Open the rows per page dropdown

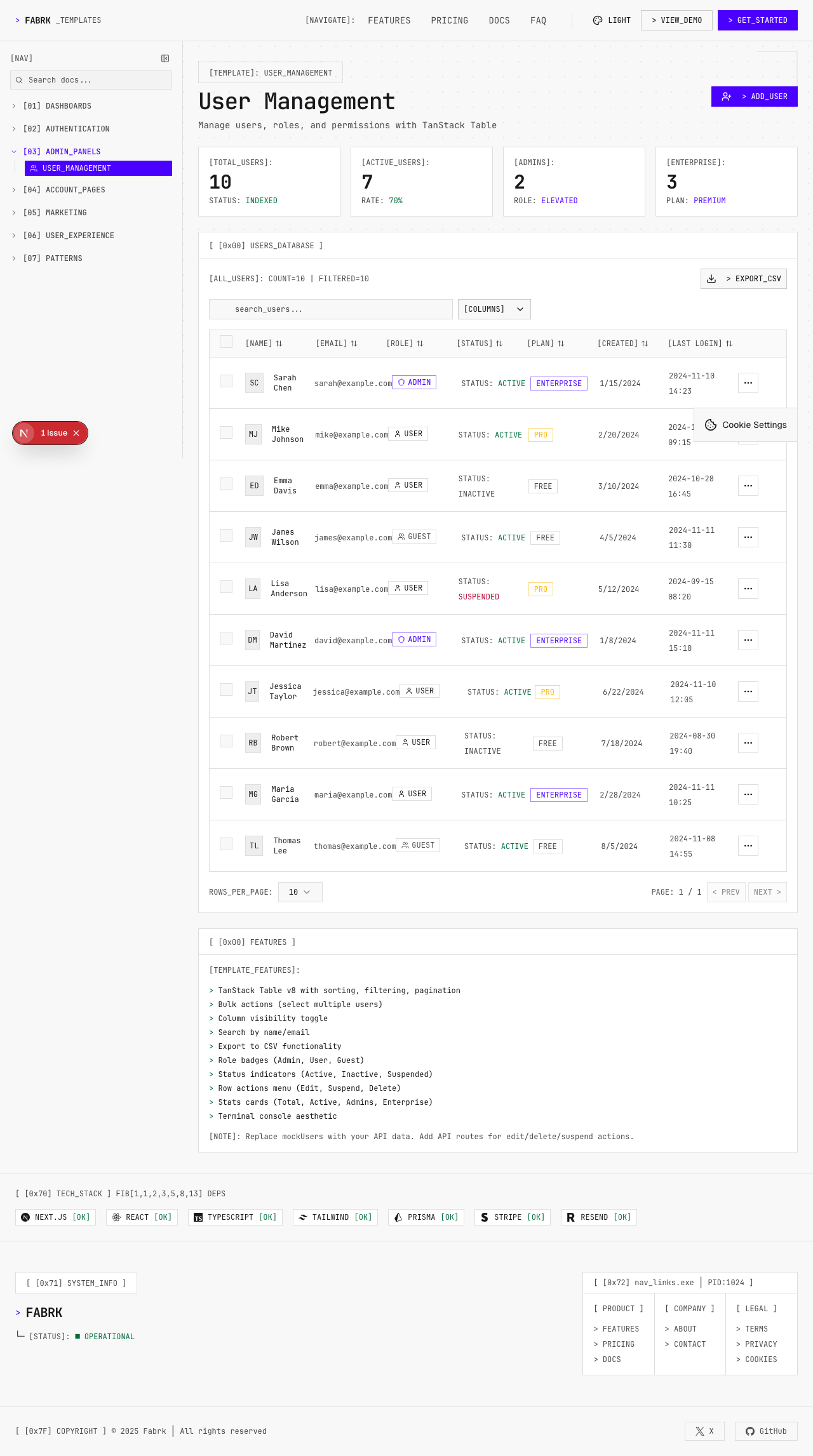(x=300, y=892)
